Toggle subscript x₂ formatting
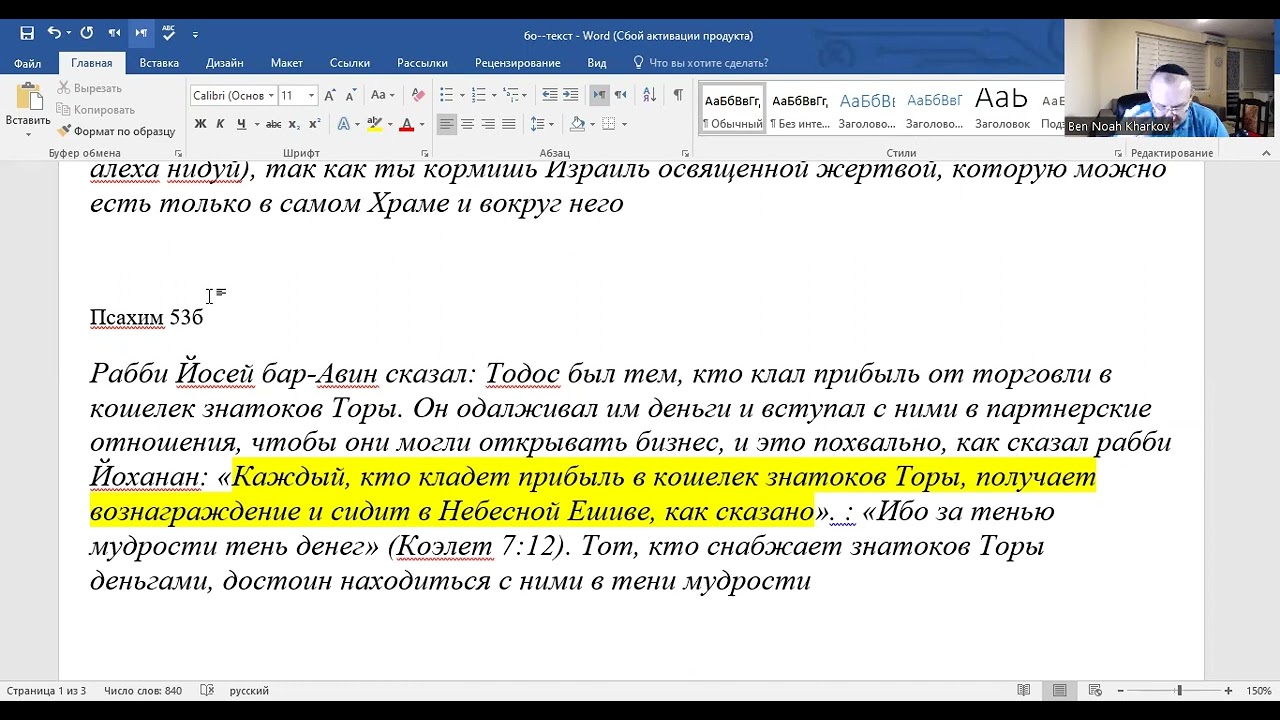The height and width of the screenshot is (720, 1280). tap(294, 124)
